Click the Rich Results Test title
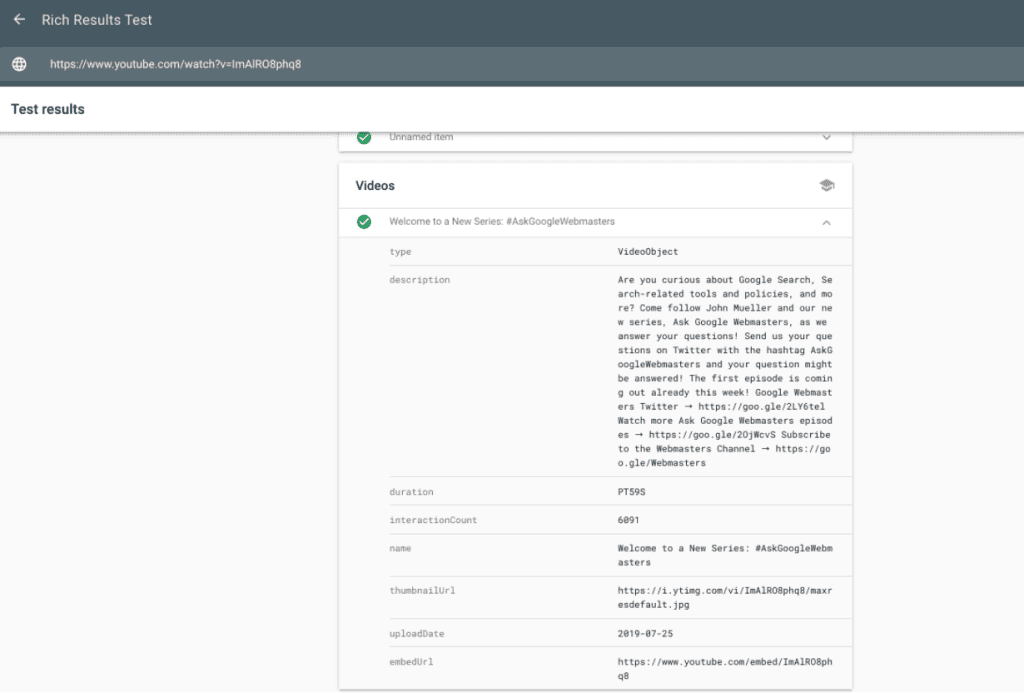Screen dimensions: 1024x693 pyautogui.click(x=97, y=20)
